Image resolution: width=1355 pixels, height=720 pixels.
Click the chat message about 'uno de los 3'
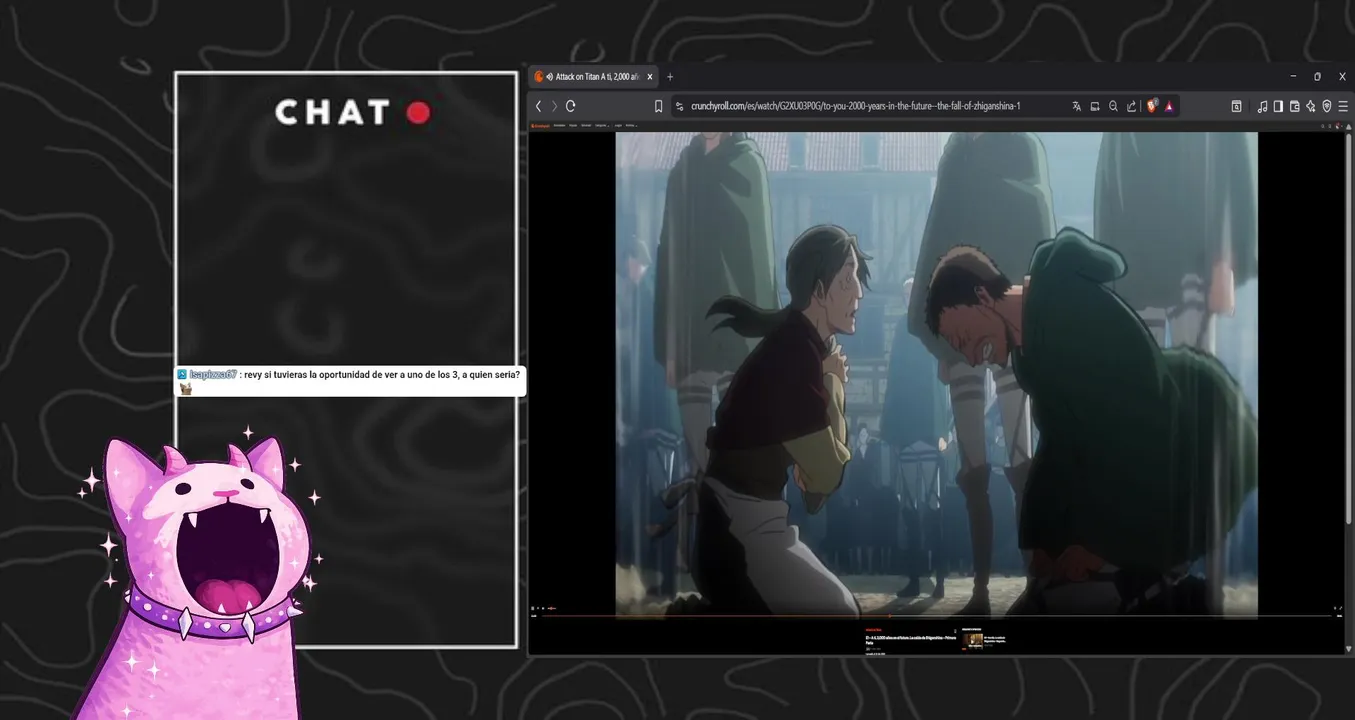click(x=350, y=381)
